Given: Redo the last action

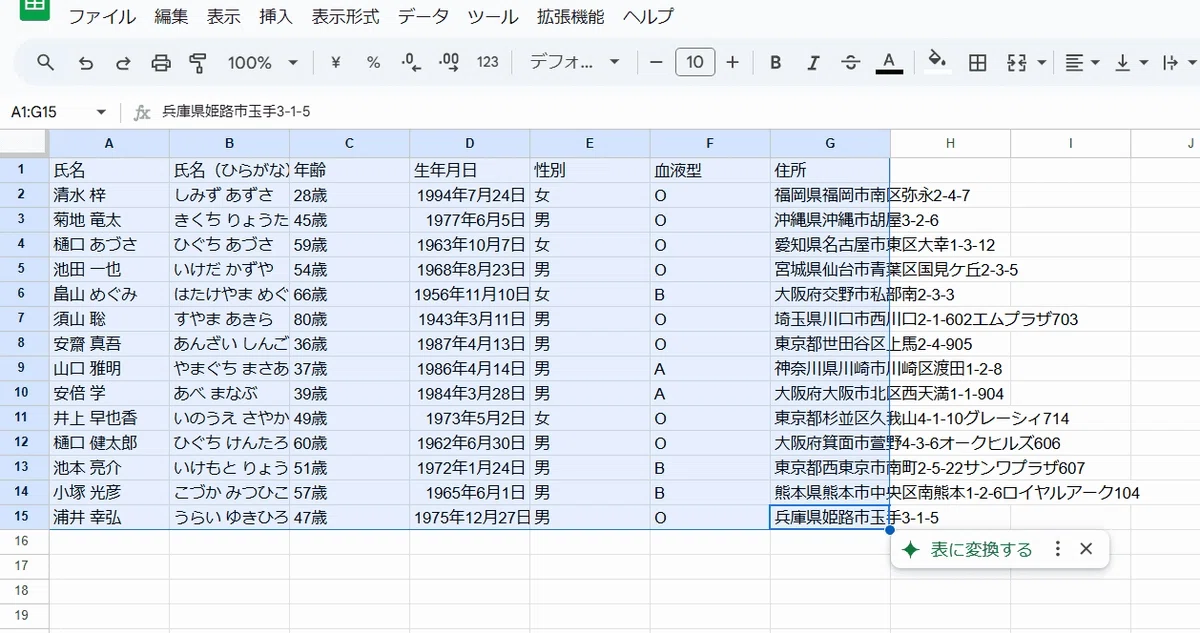Looking at the screenshot, I should tap(123, 62).
